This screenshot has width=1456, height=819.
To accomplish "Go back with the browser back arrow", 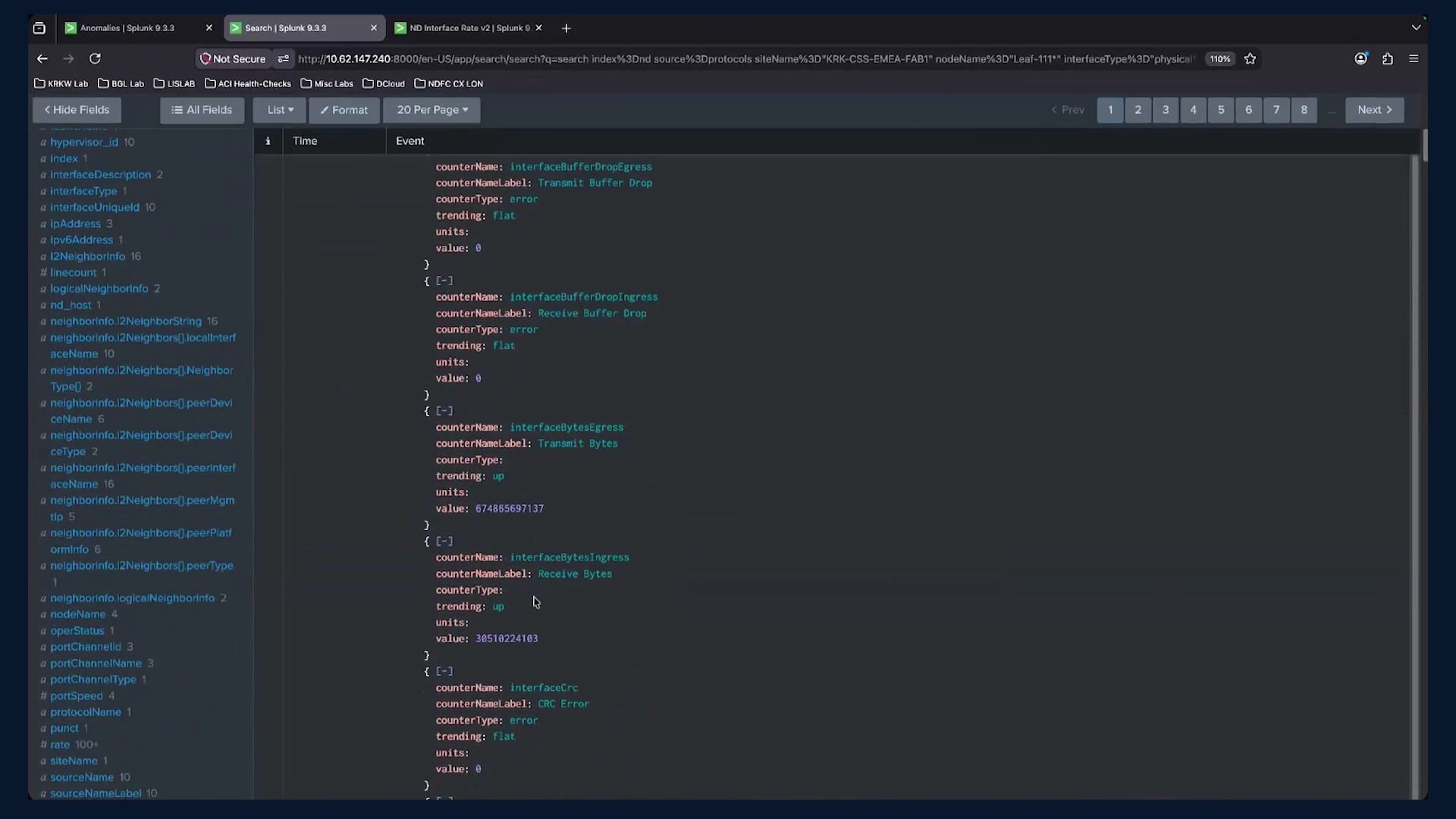I will [x=42, y=58].
